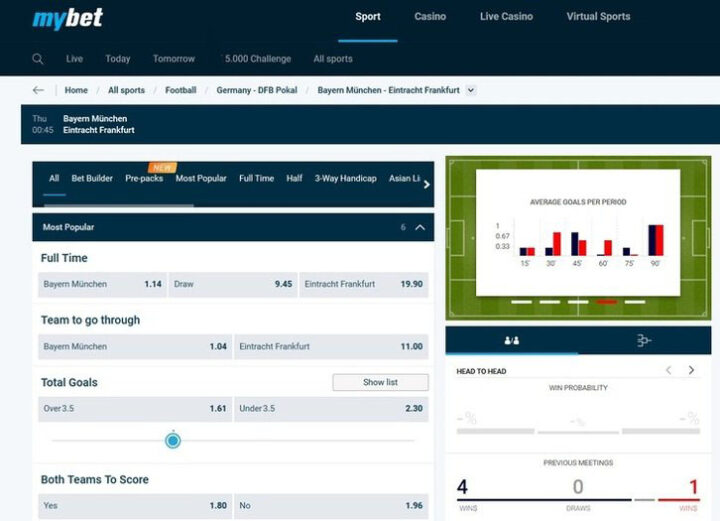Click the Total Goals slider handle
The height and width of the screenshot is (521, 720).
tap(173, 440)
